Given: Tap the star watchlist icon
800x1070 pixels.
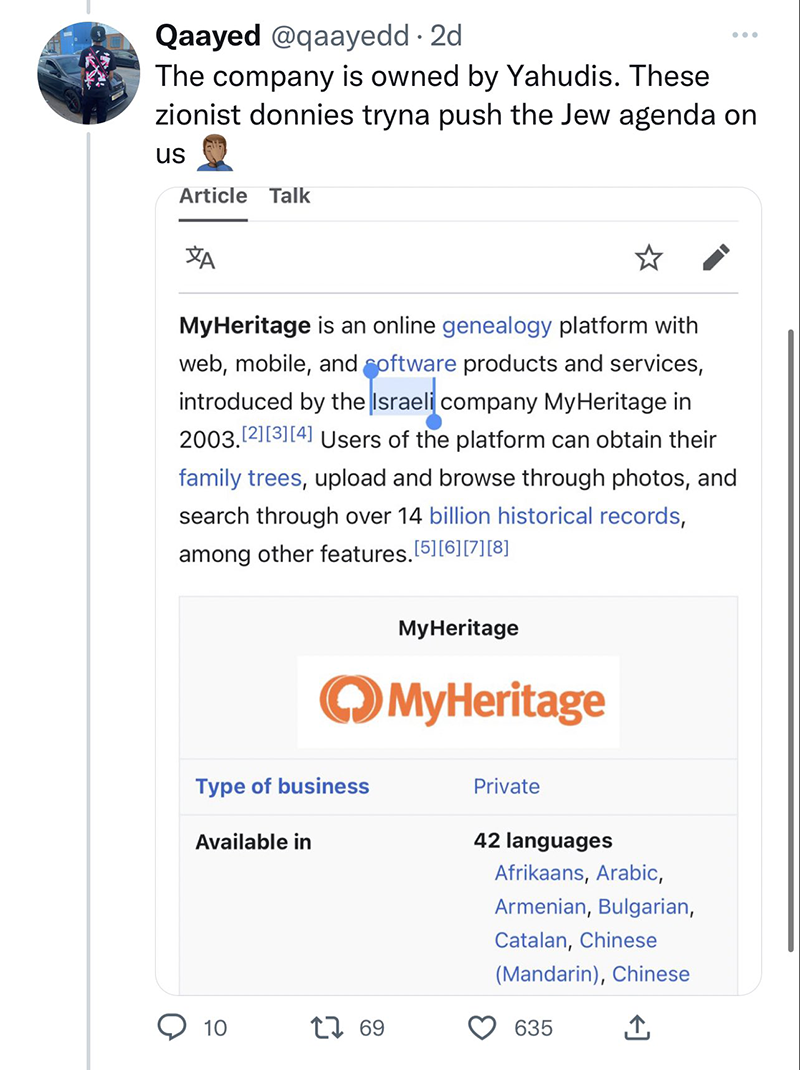Looking at the screenshot, I should [648, 258].
